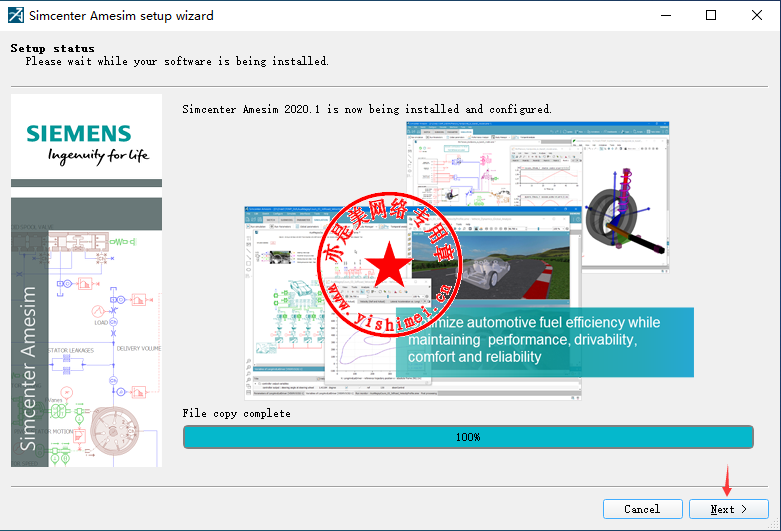This screenshot has height=531, width=781.
Task: Click the Simcenter Amesim sidebar schematic banner
Action: 87,332
